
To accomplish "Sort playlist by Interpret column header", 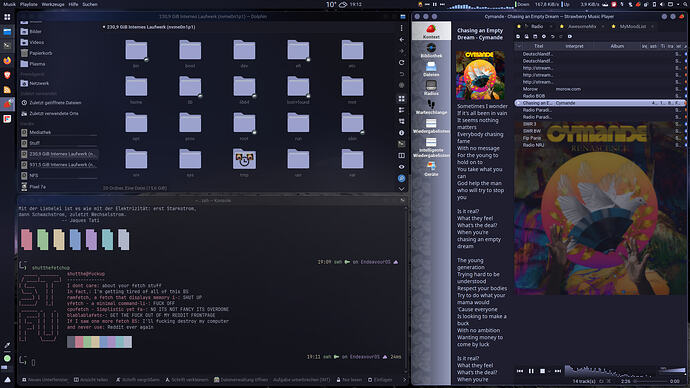I will point(574,46).
